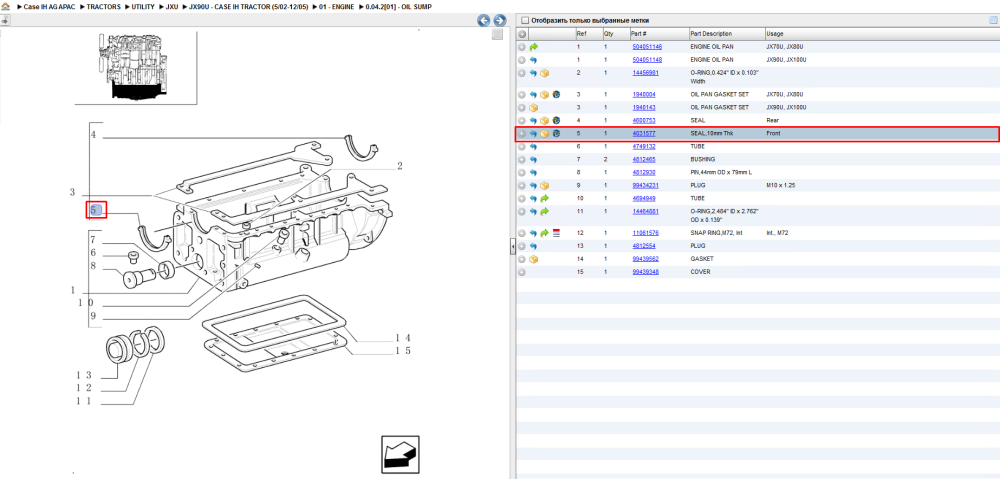Click the large arrow icon below the diagram
The image size is (1000, 479).
401,455
